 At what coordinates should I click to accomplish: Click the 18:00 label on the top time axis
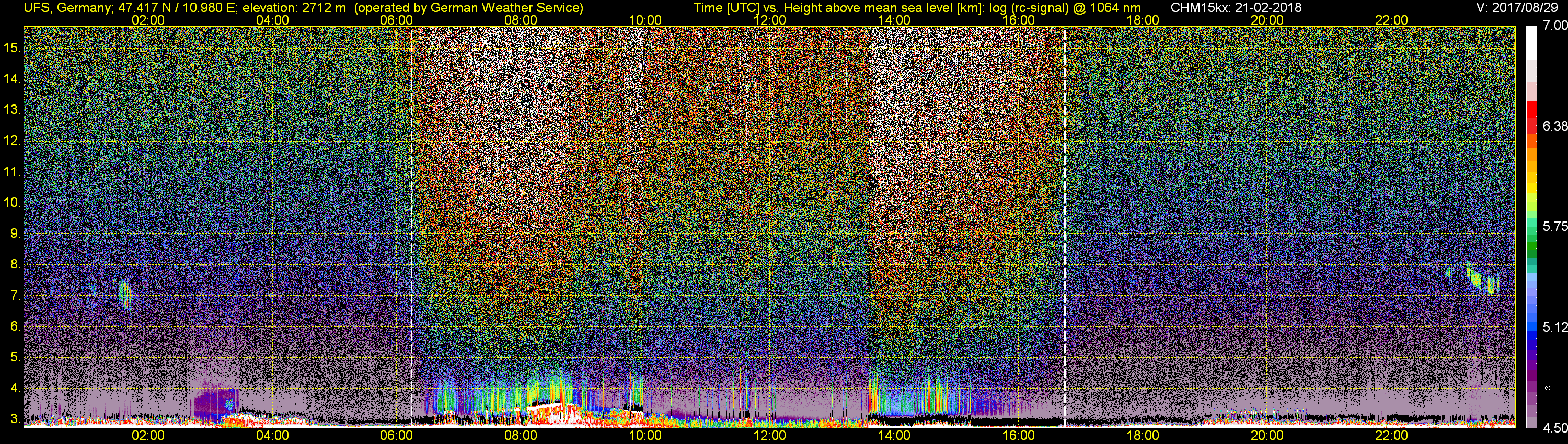coord(1143,20)
